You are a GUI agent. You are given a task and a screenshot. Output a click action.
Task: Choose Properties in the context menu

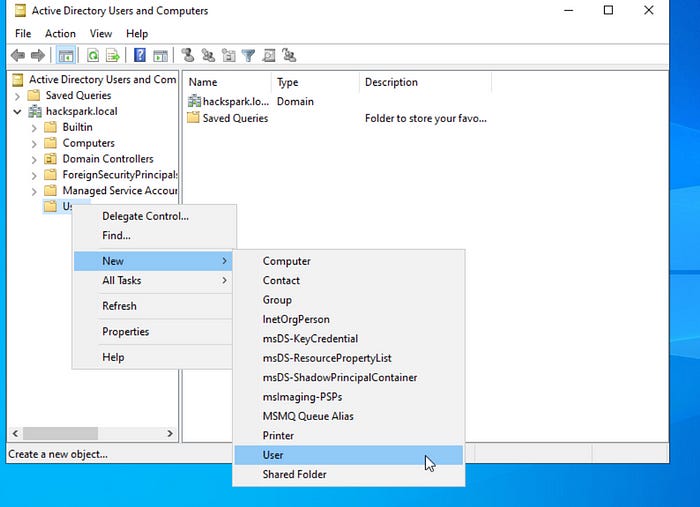click(x=153, y=332)
